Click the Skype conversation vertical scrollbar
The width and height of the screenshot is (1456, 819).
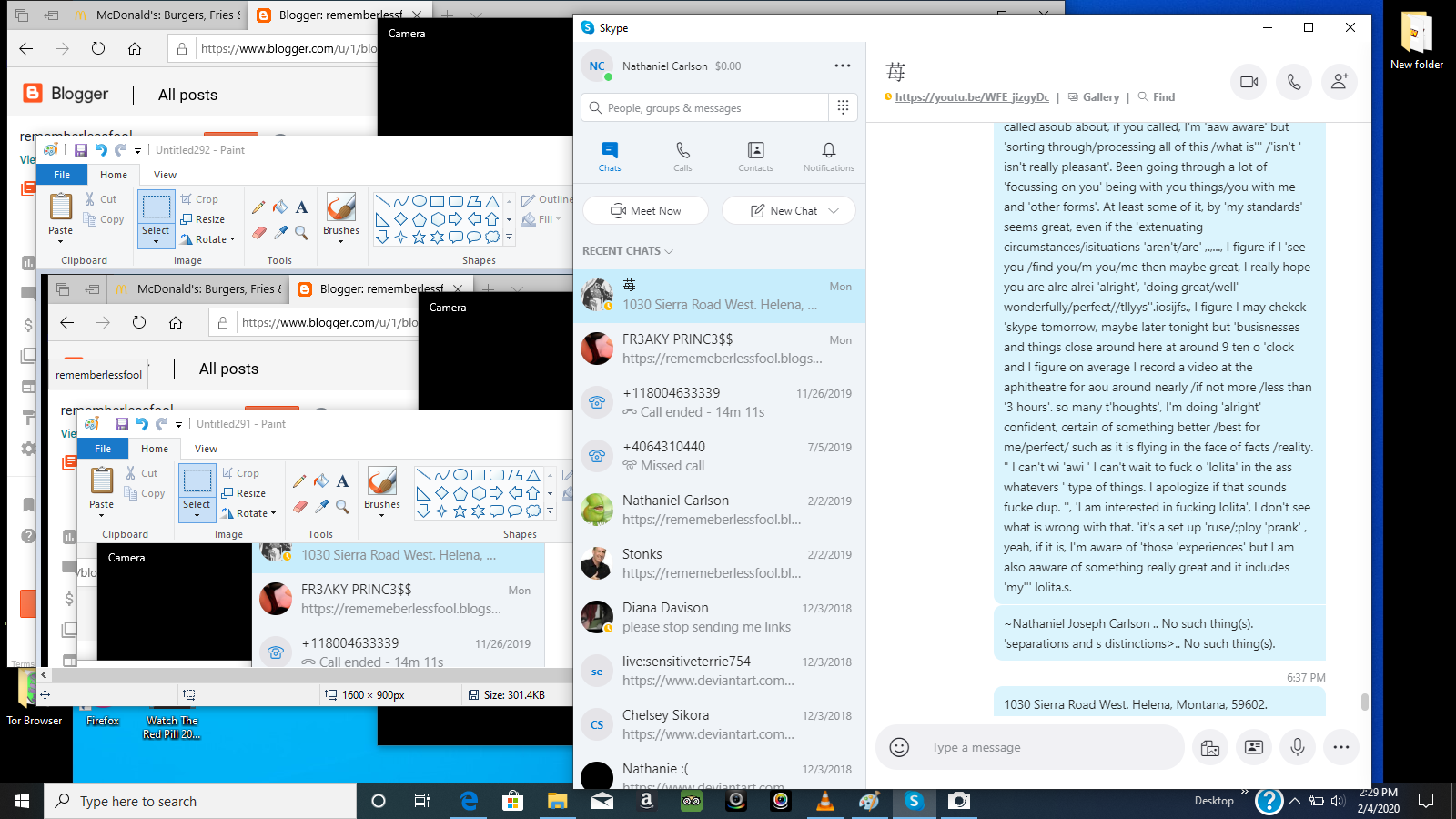tap(1364, 702)
